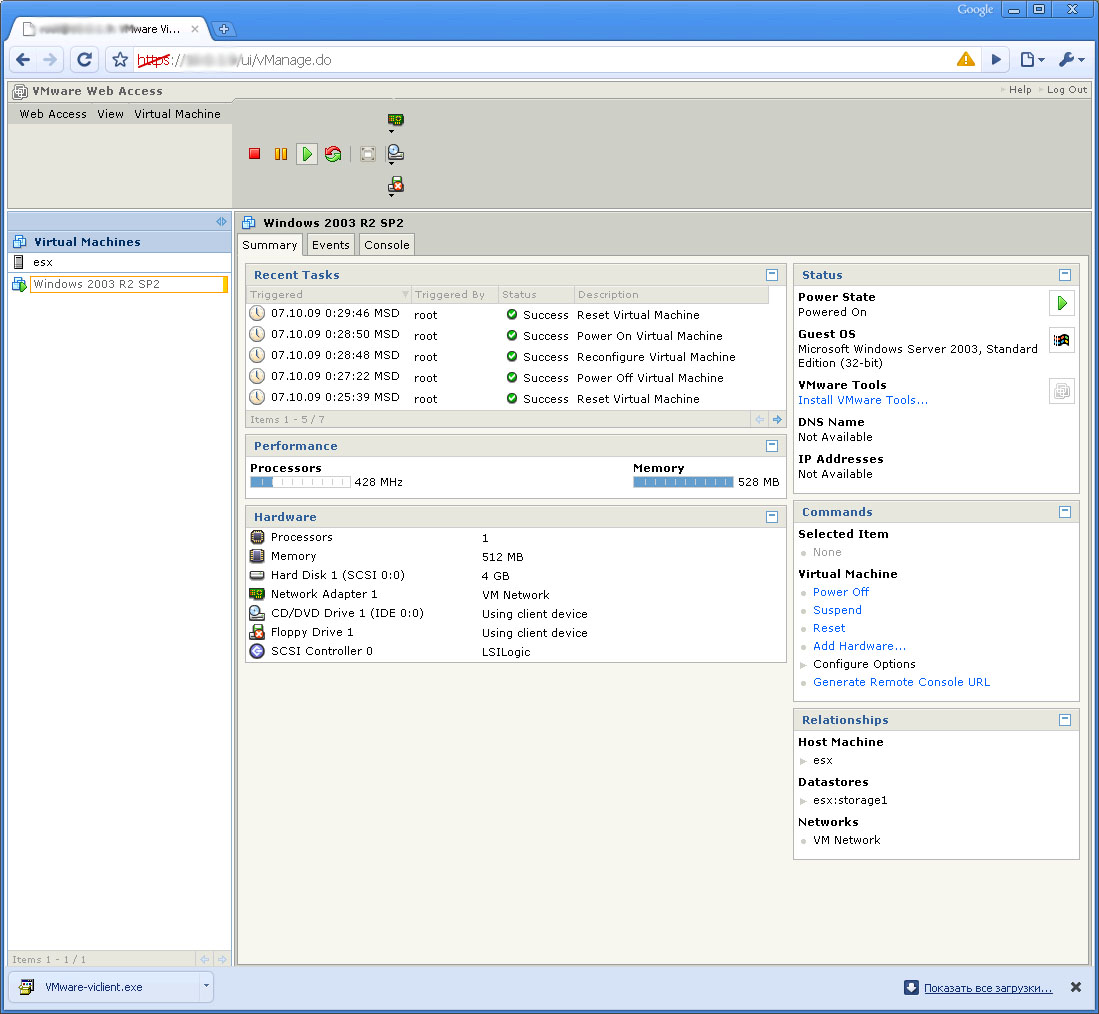Click the Log Out link

pyautogui.click(x=1067, y=90)
